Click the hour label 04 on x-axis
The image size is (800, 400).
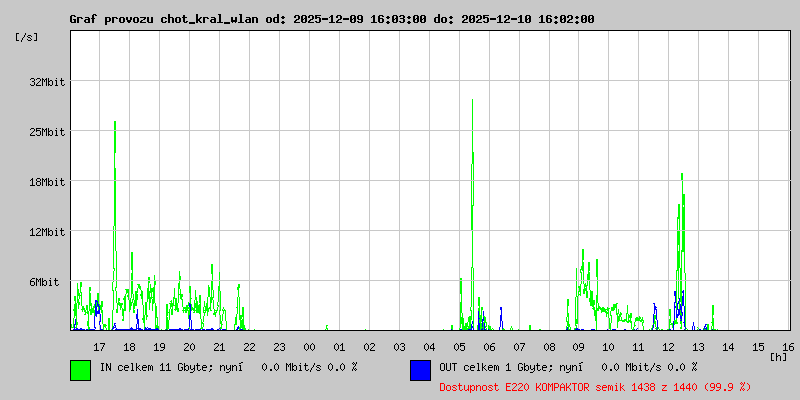point(429,347)
